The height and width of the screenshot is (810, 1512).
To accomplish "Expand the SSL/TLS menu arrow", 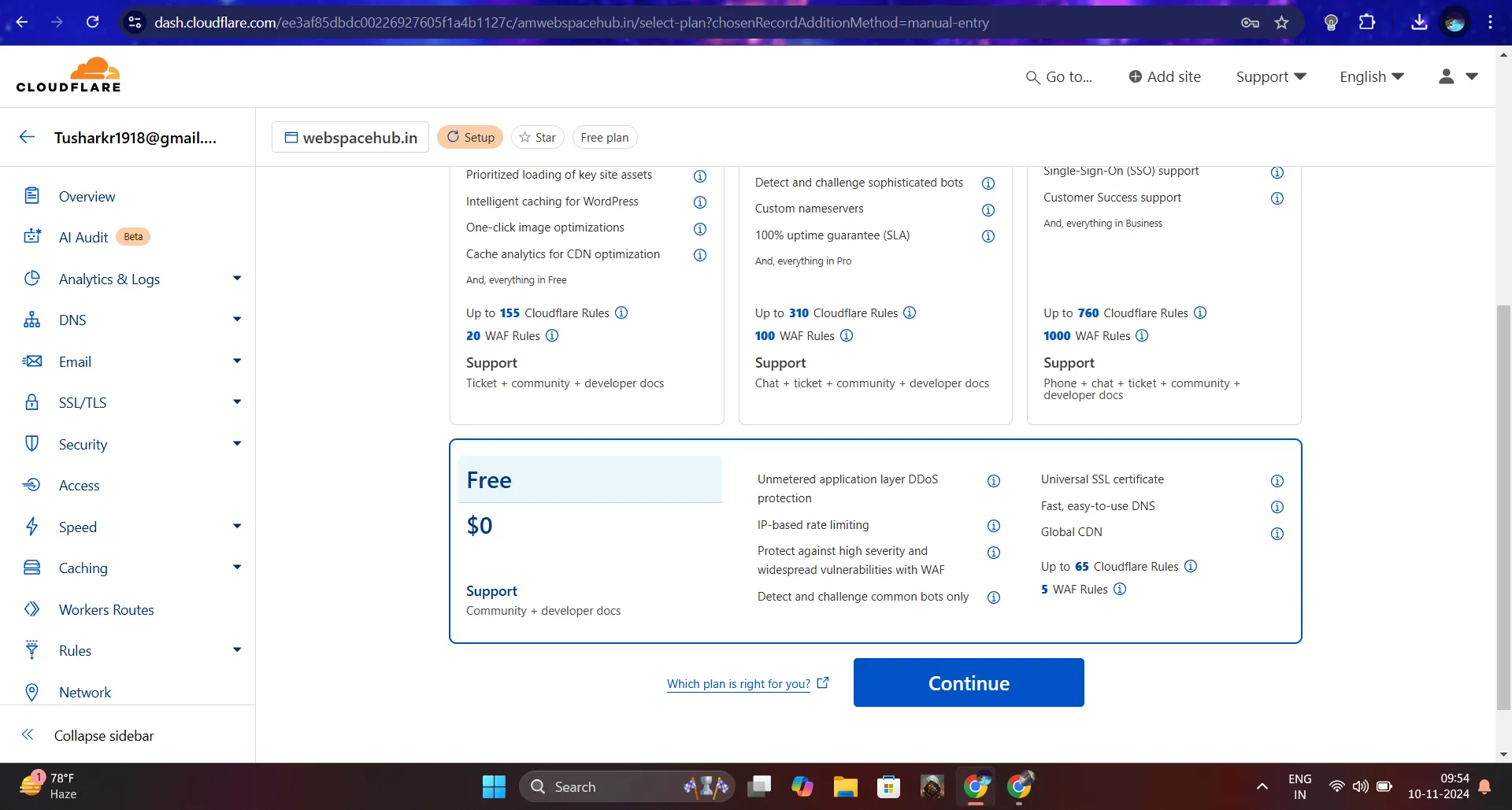I will pos(237,401).
